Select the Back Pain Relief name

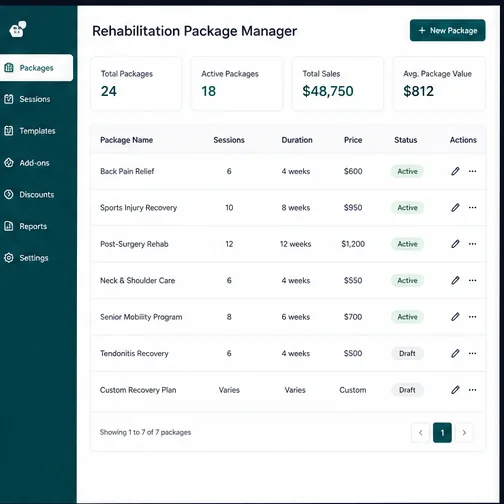127,171
